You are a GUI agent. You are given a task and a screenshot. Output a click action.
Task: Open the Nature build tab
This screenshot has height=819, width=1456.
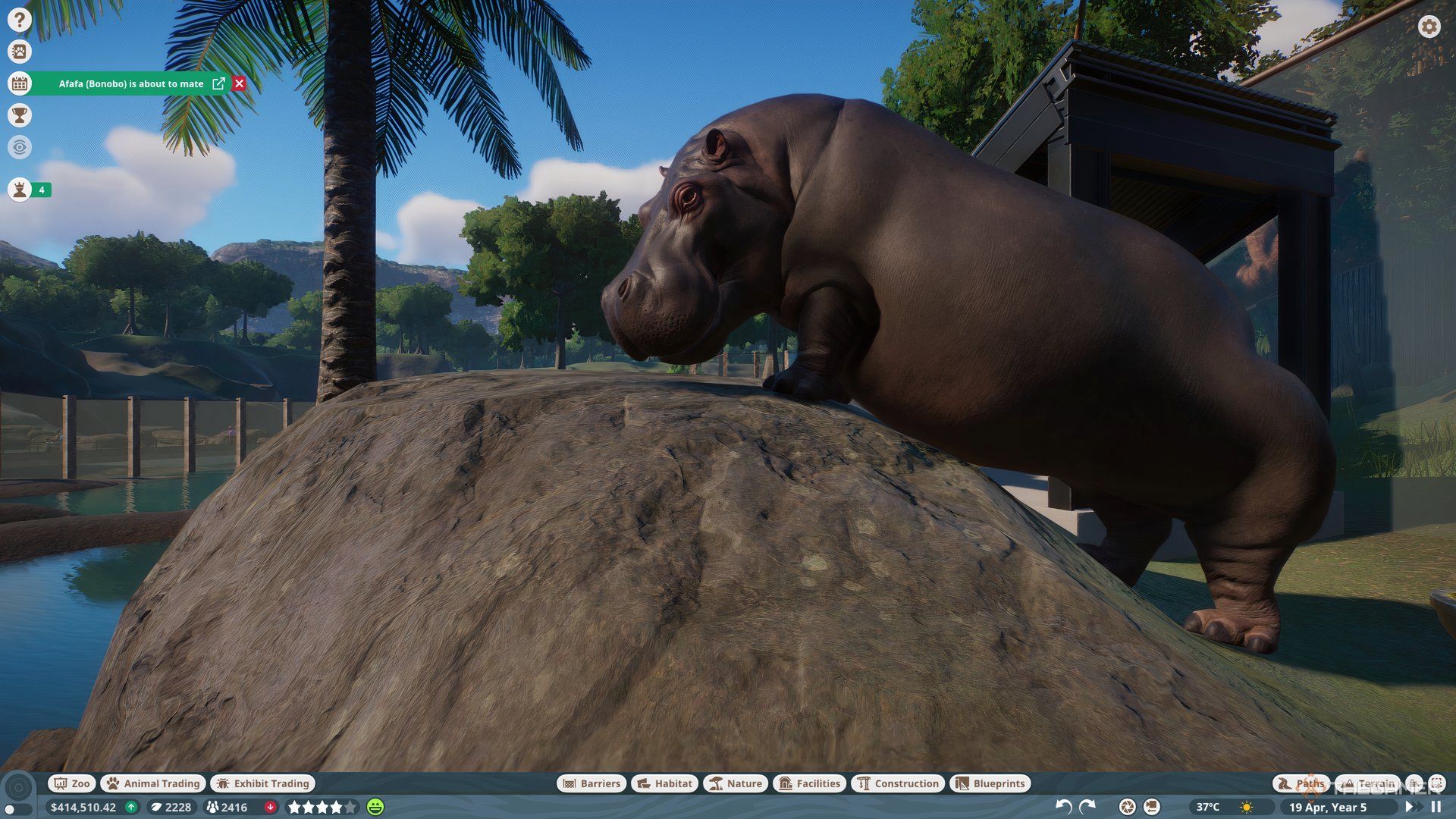(736, 783)
